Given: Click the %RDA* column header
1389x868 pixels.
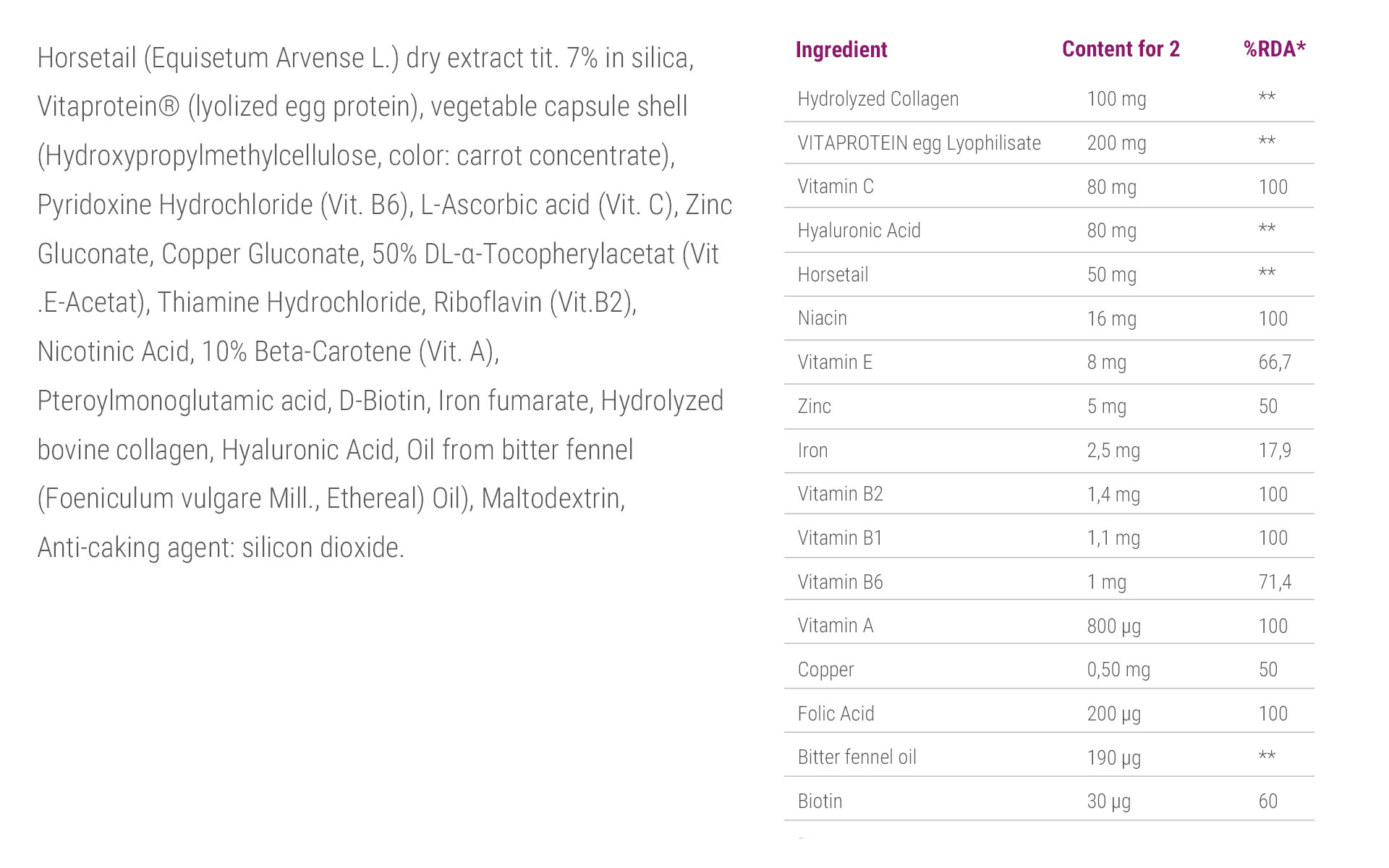Looking at the screenshot, I should [1274, 49].
